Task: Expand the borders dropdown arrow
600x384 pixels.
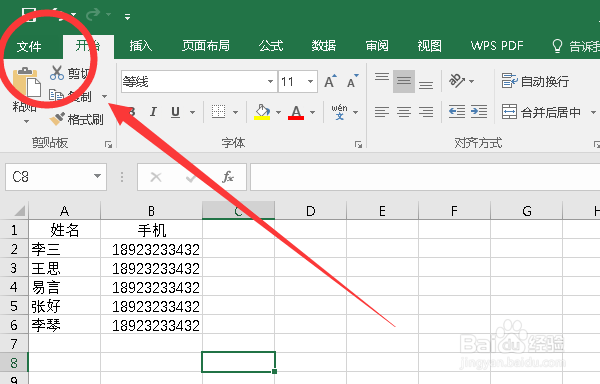Action: 235,112
